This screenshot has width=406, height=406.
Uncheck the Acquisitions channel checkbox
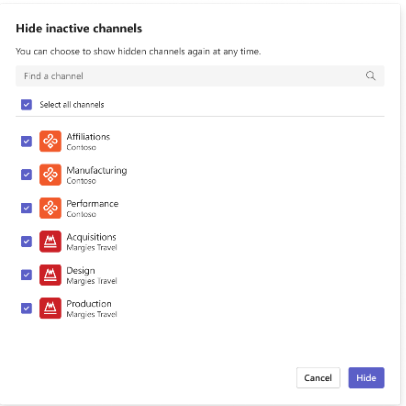pos(26,241)
